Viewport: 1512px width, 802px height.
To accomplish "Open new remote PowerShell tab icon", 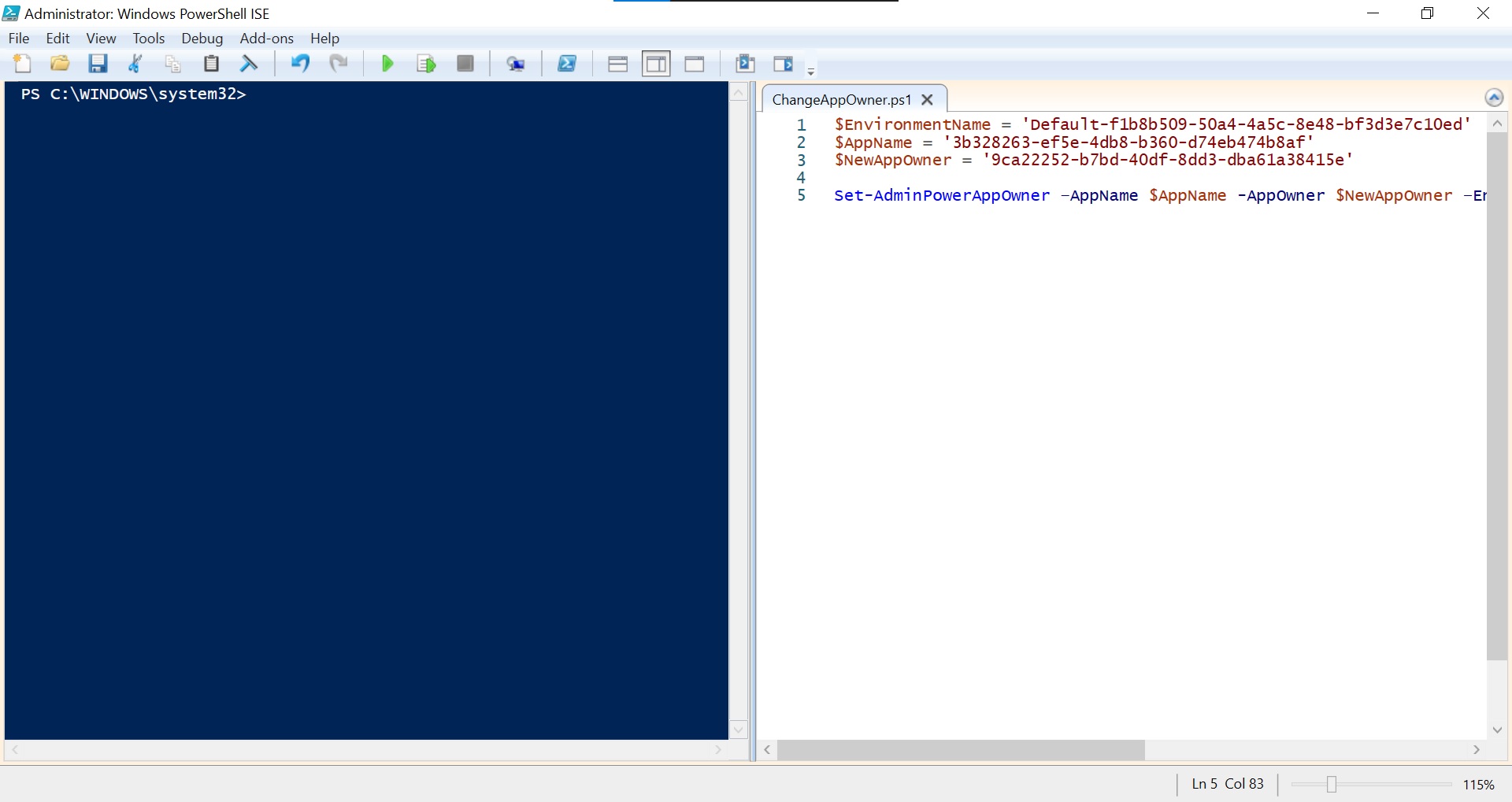I will pos(516,64).
